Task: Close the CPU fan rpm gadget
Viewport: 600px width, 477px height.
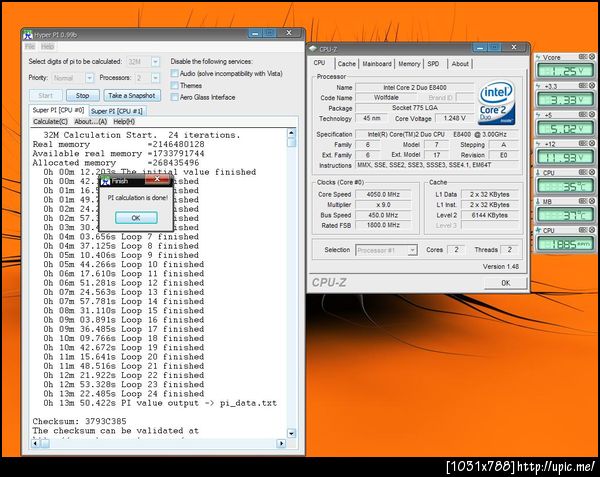Action: click(x=592, y=230)
